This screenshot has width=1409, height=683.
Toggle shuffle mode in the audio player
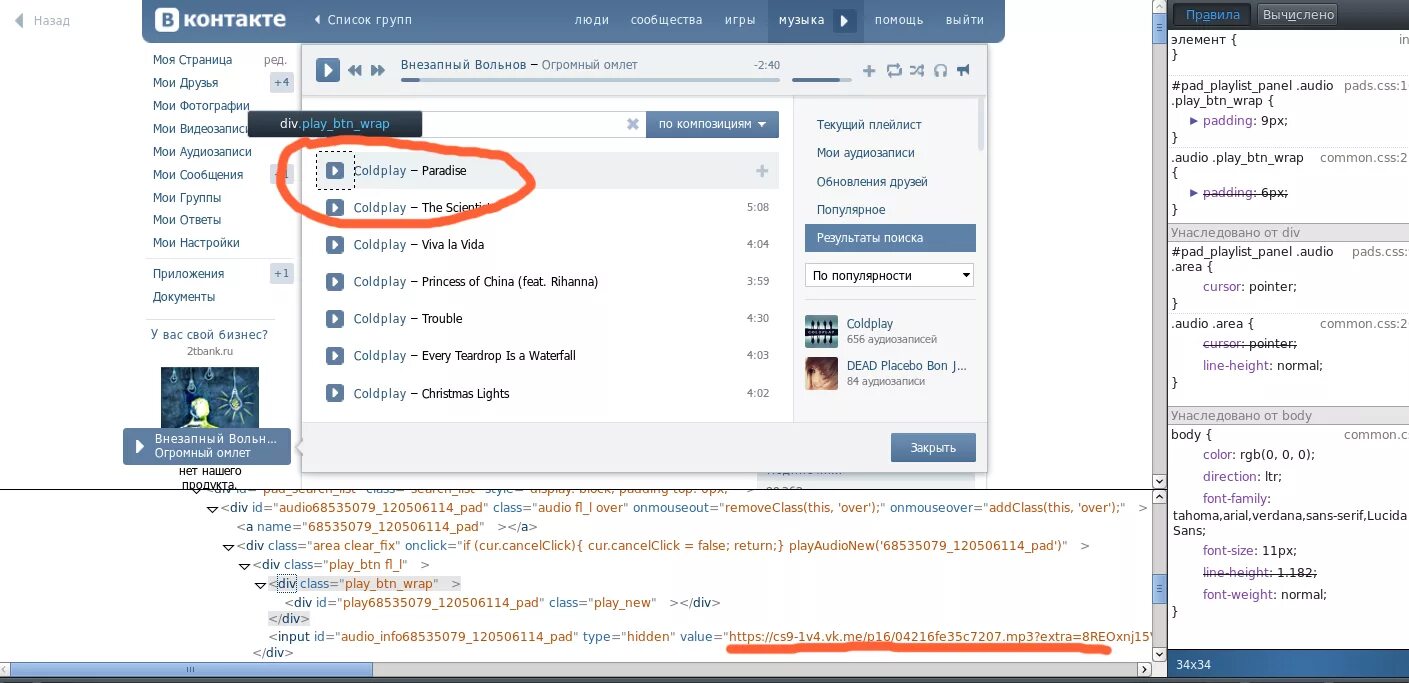pos(918,70)
